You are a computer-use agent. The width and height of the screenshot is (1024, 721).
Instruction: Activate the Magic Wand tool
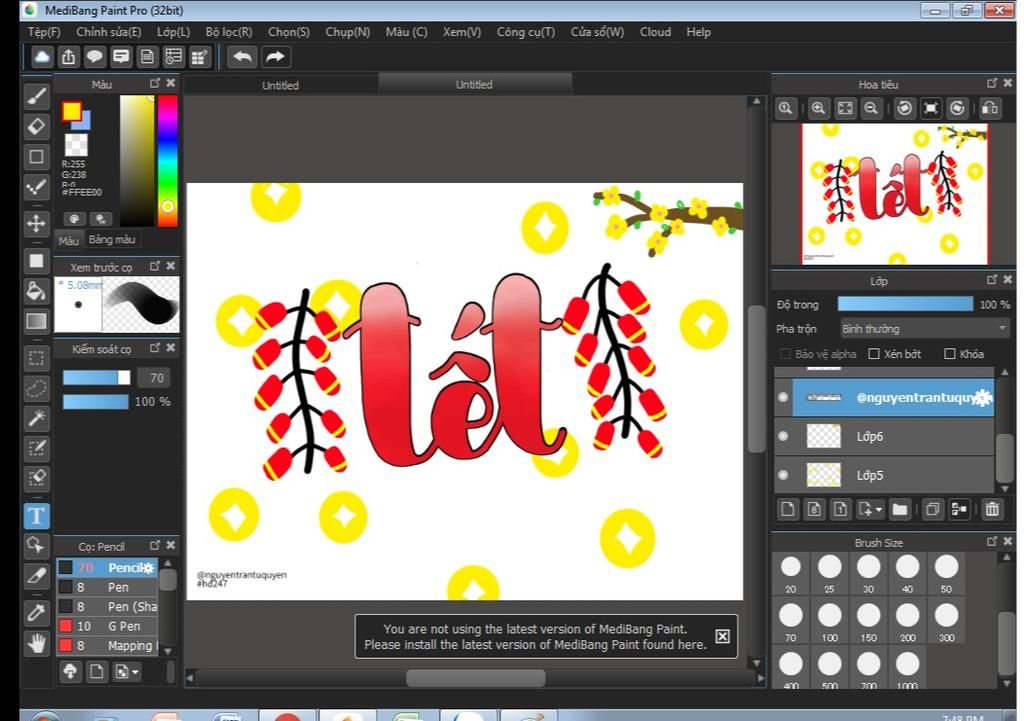click(37, 418)
